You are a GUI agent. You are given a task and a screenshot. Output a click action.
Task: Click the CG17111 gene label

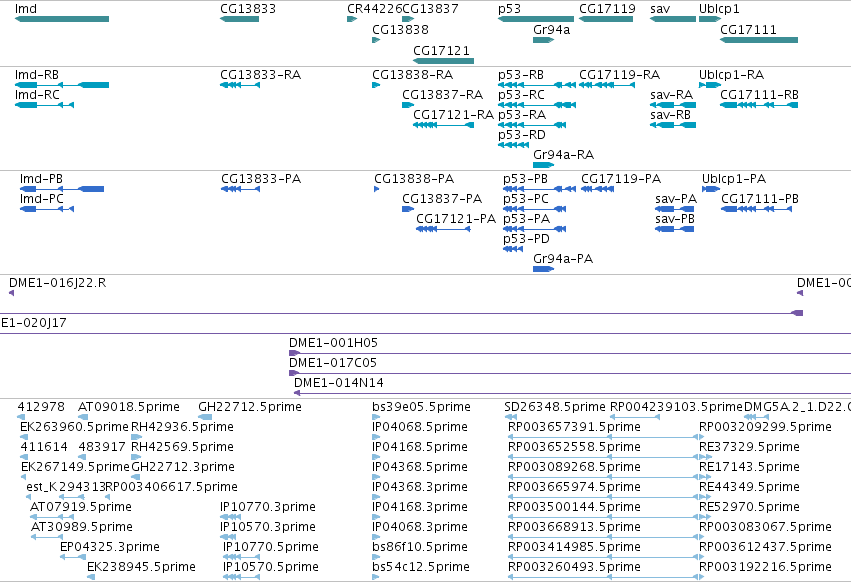[748, 29]
